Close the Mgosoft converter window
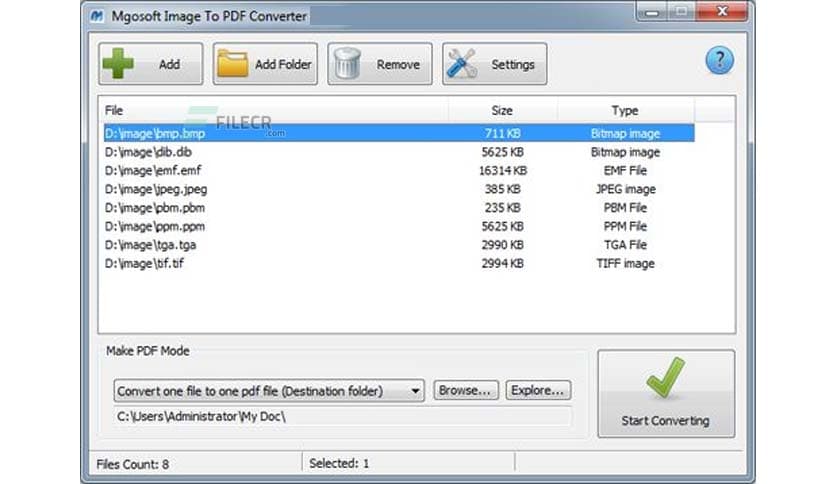This screenshot has width=836, height=484. 722,11
